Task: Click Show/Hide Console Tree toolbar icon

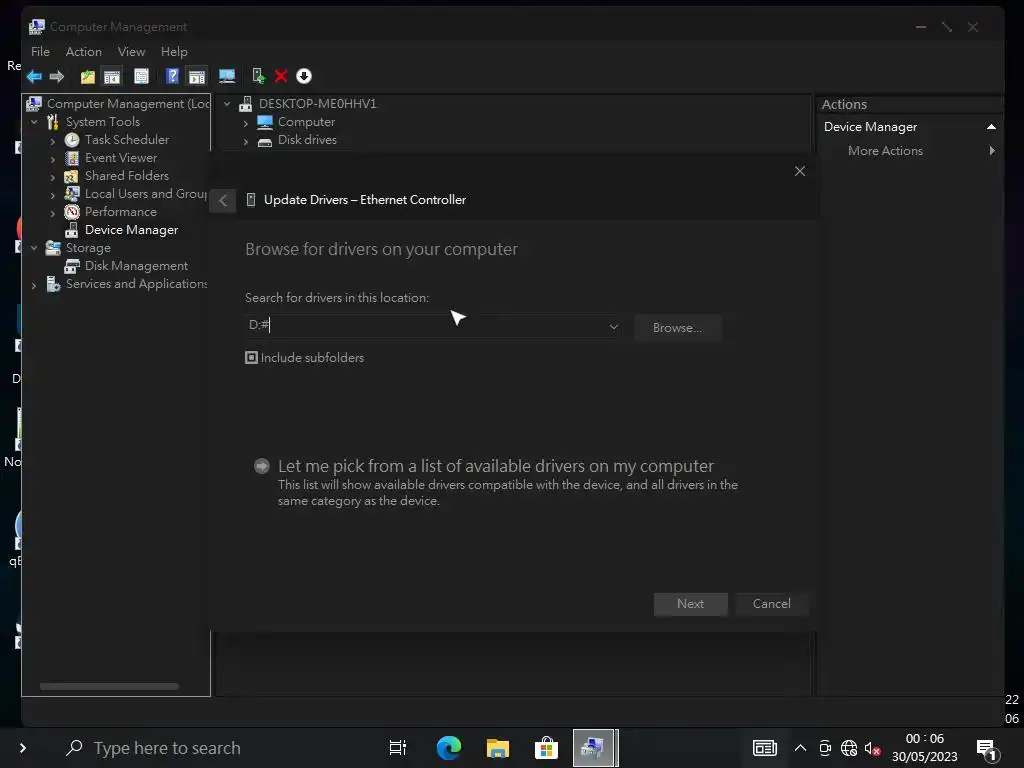Action: tap(112, 76)
